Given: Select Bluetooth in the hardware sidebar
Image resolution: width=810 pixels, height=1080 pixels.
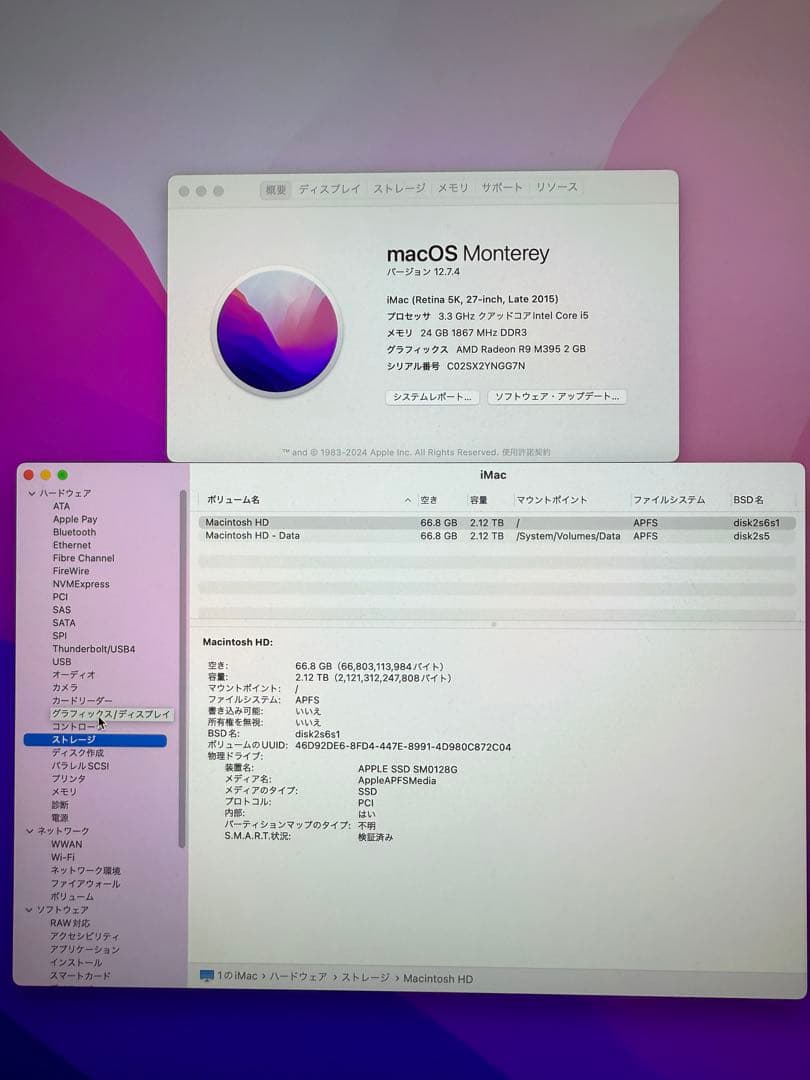Looking at the screenshot, I should click(x=72, y=532).
